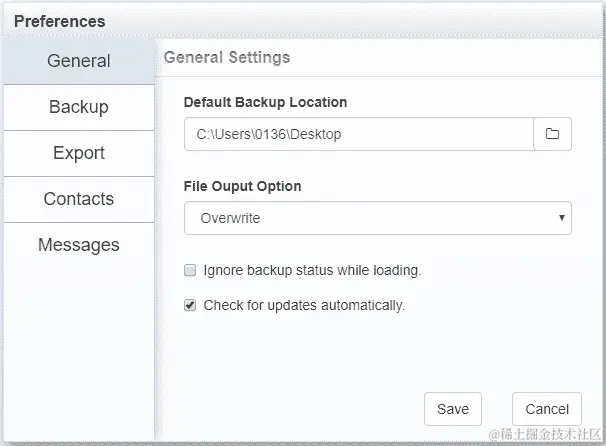This screenshot has width=606, height=446.
Task: Open the Messages settings tab
Action: pos(78,245)
